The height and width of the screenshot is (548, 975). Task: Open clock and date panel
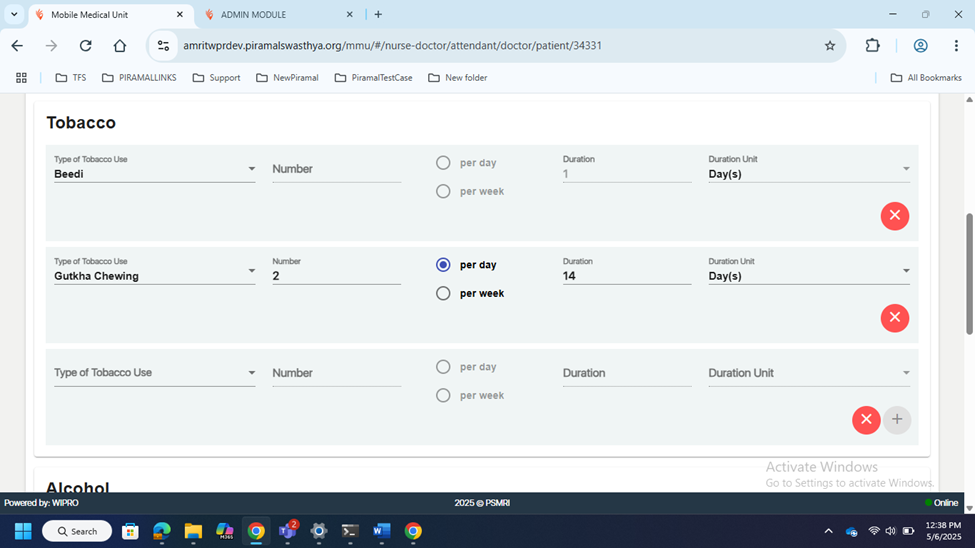tap(943, 531)
